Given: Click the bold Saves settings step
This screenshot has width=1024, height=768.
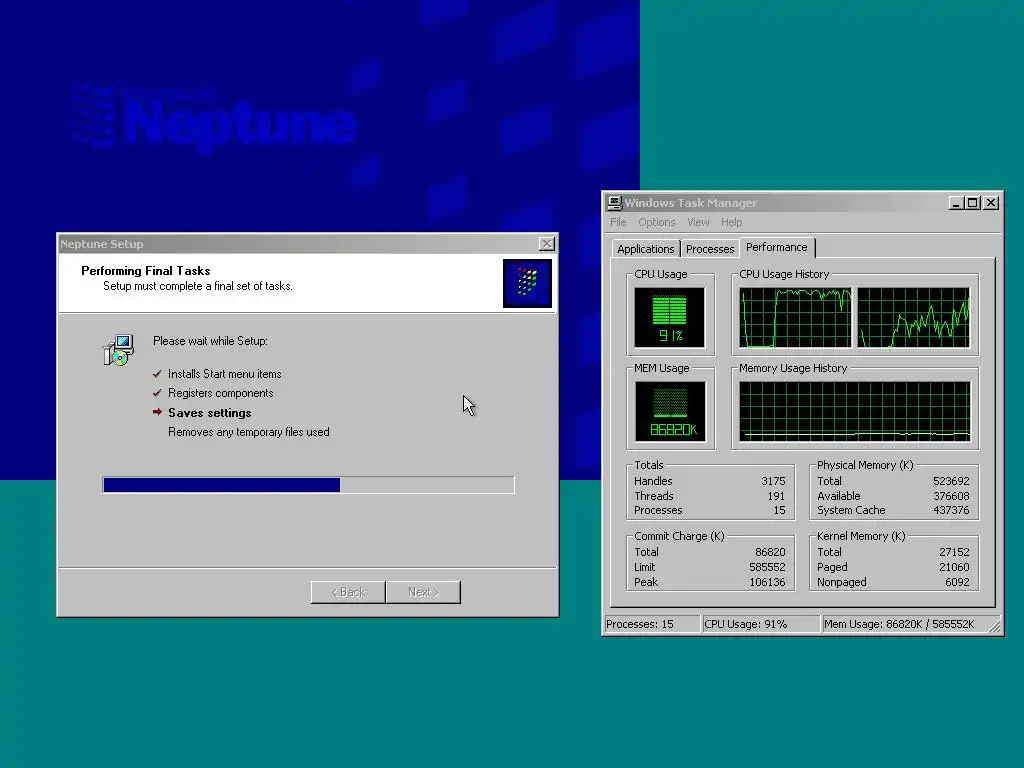Looking at the screenshot, I should pyautogui.click(x=210, y=413).
